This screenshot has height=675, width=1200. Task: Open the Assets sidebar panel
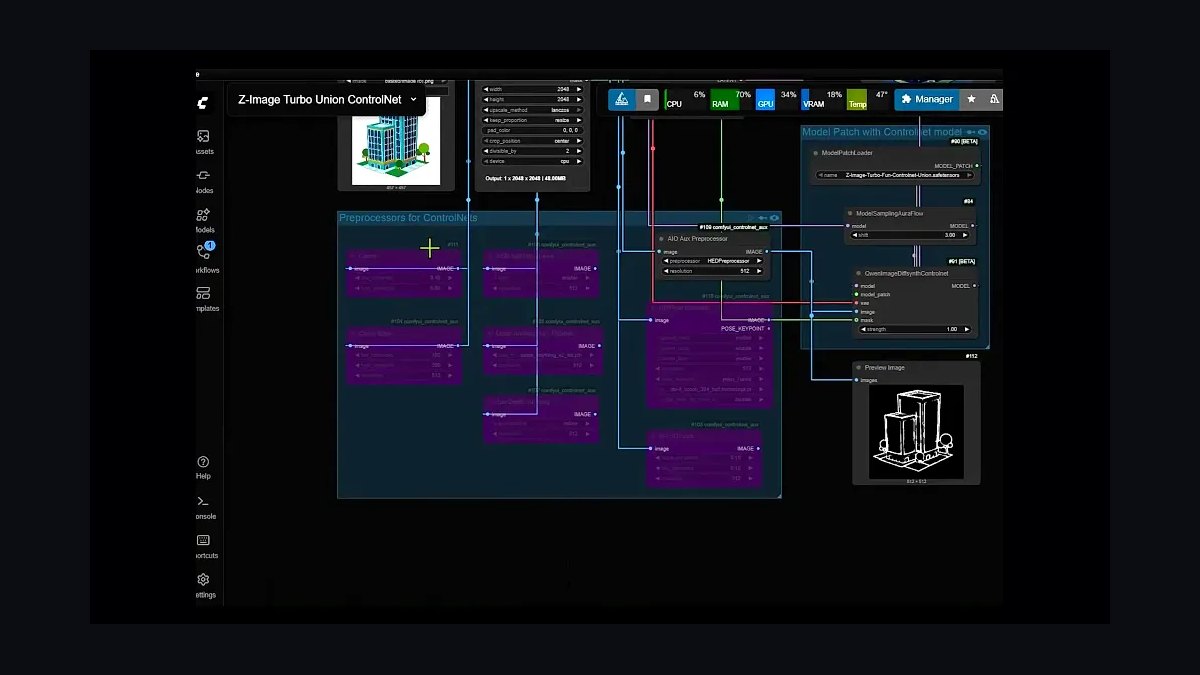[203, 141]
